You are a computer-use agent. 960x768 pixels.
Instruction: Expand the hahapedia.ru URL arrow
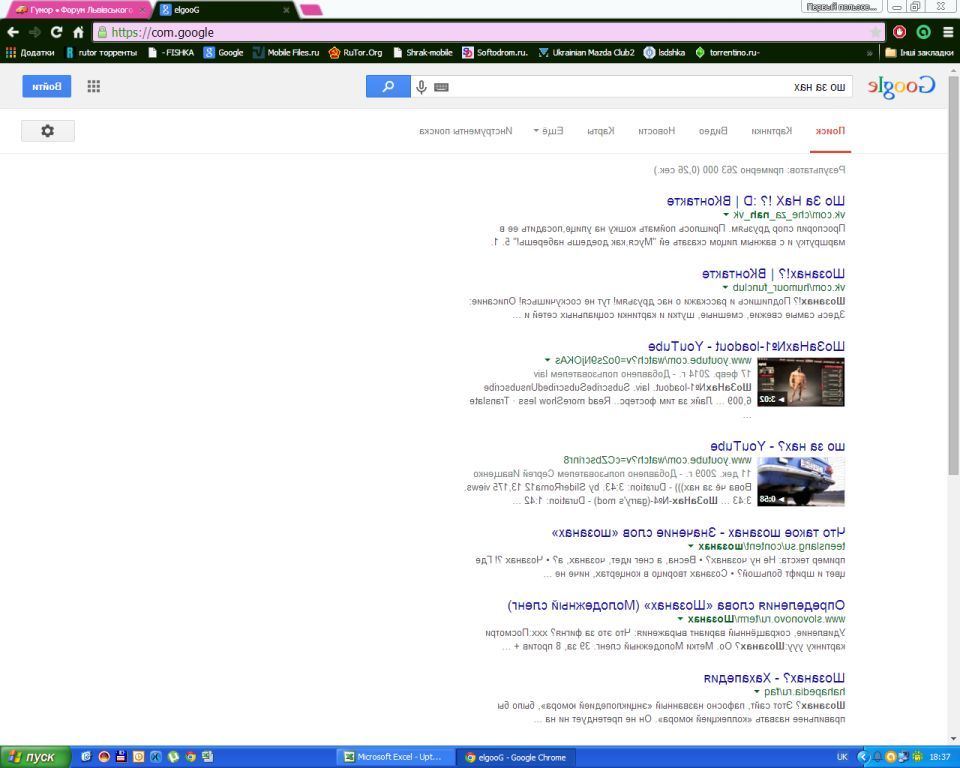[x=757, y=692]
